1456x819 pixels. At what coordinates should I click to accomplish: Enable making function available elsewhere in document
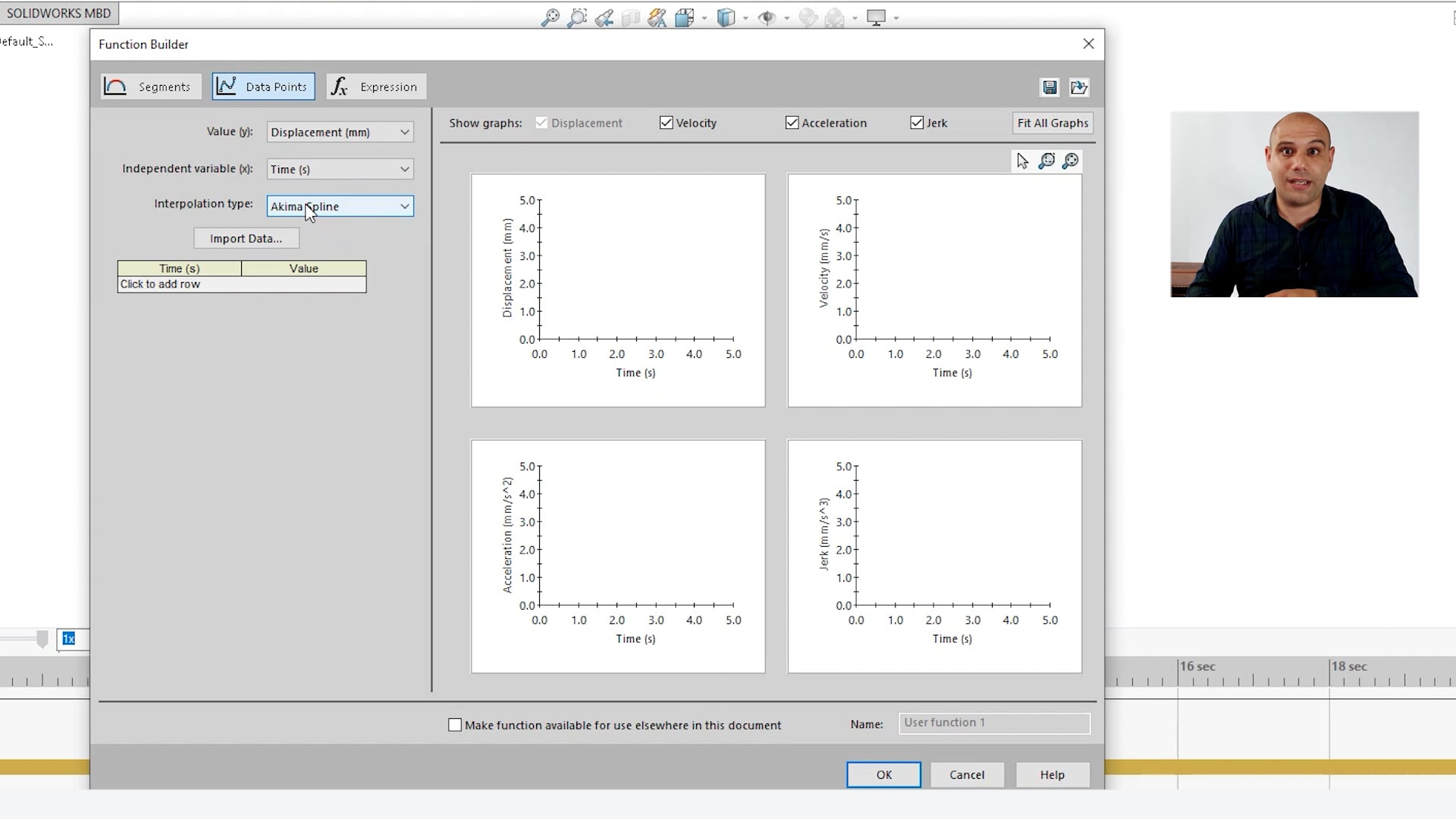tap(454, 724)
